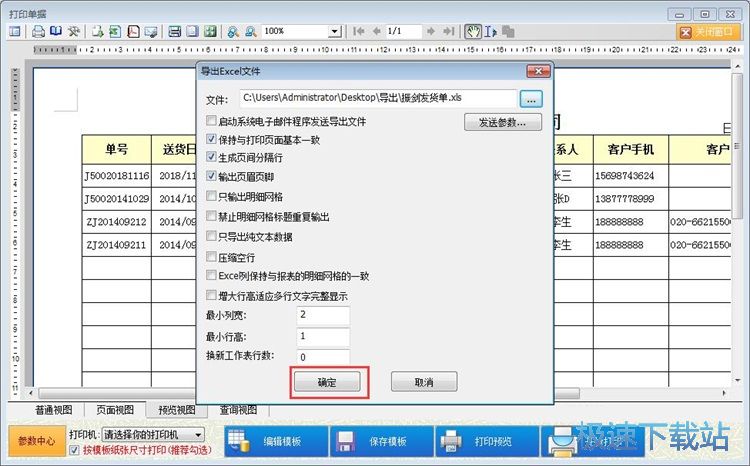The image size is (750, 466).
Task: Switch to 普通视图 tab
Action: pos(54,410)
